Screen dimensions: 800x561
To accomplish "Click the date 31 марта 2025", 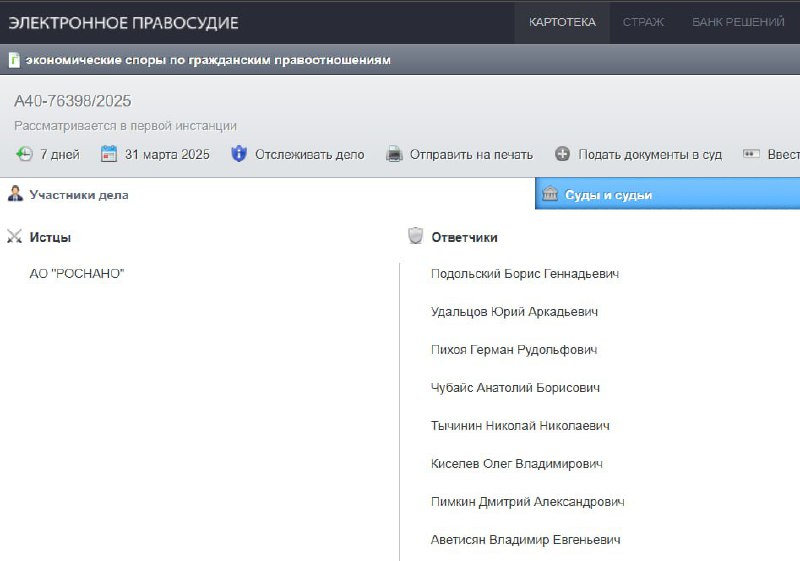I will pos(167,155).
